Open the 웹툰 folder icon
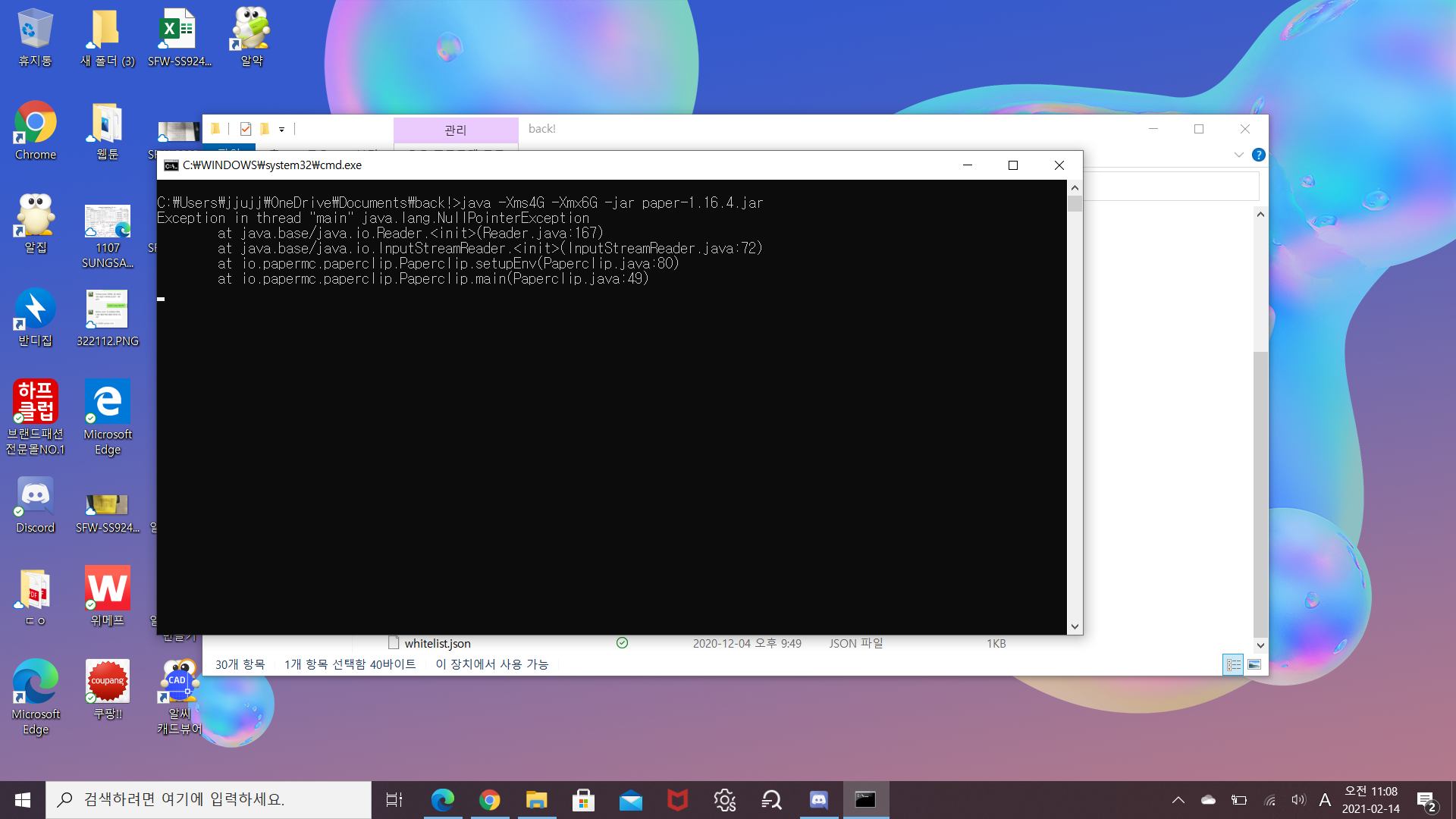The width and height of the screenshot is (1456, 819). point(107,130)
